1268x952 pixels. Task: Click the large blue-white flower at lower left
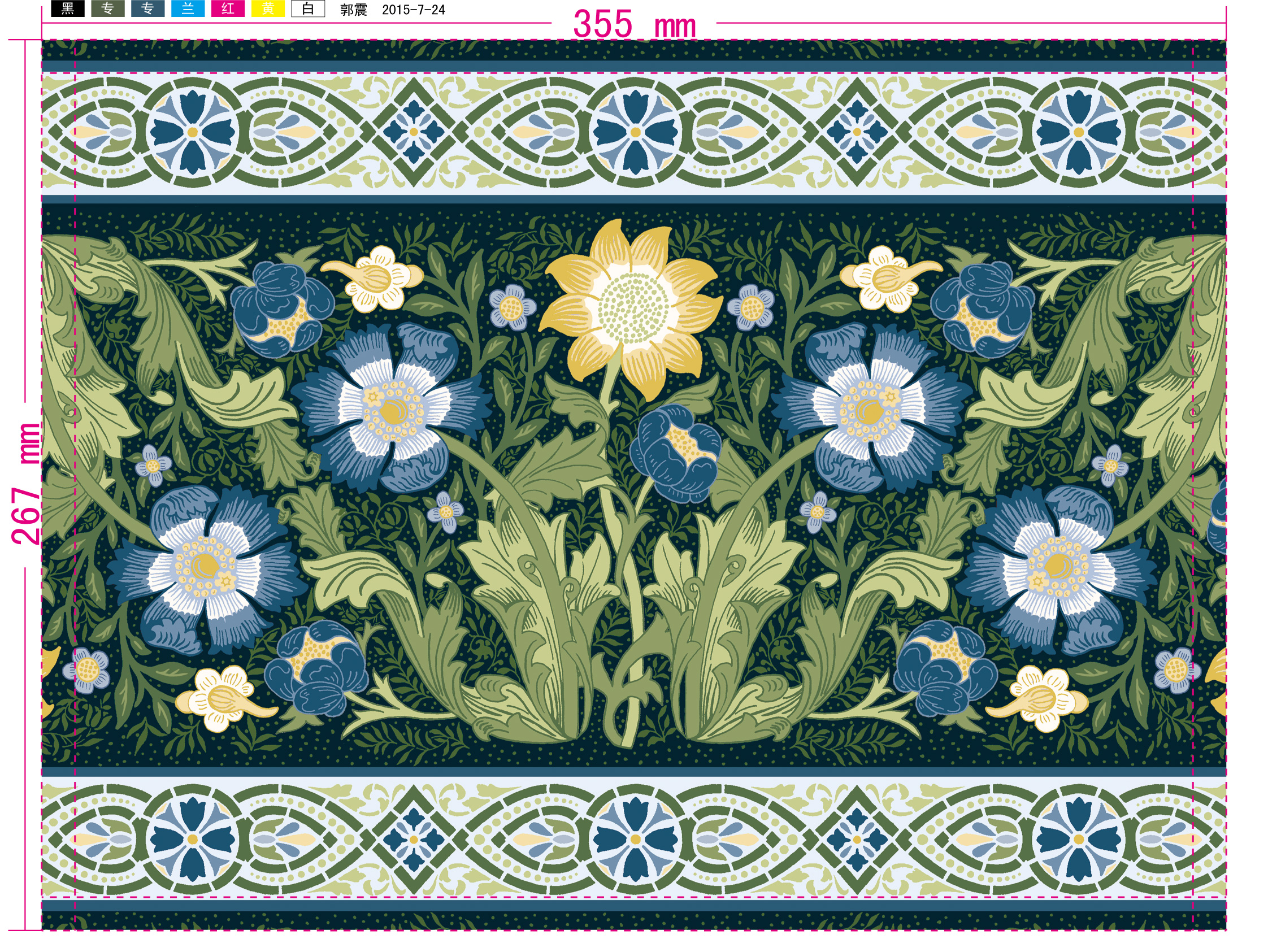point(207,566)
